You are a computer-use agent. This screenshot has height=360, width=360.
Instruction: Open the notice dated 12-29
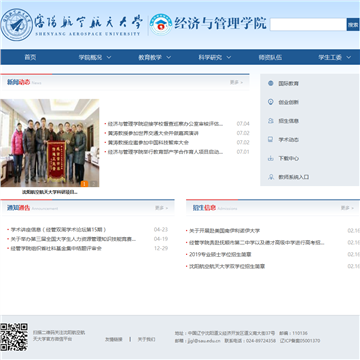(56, 248)
